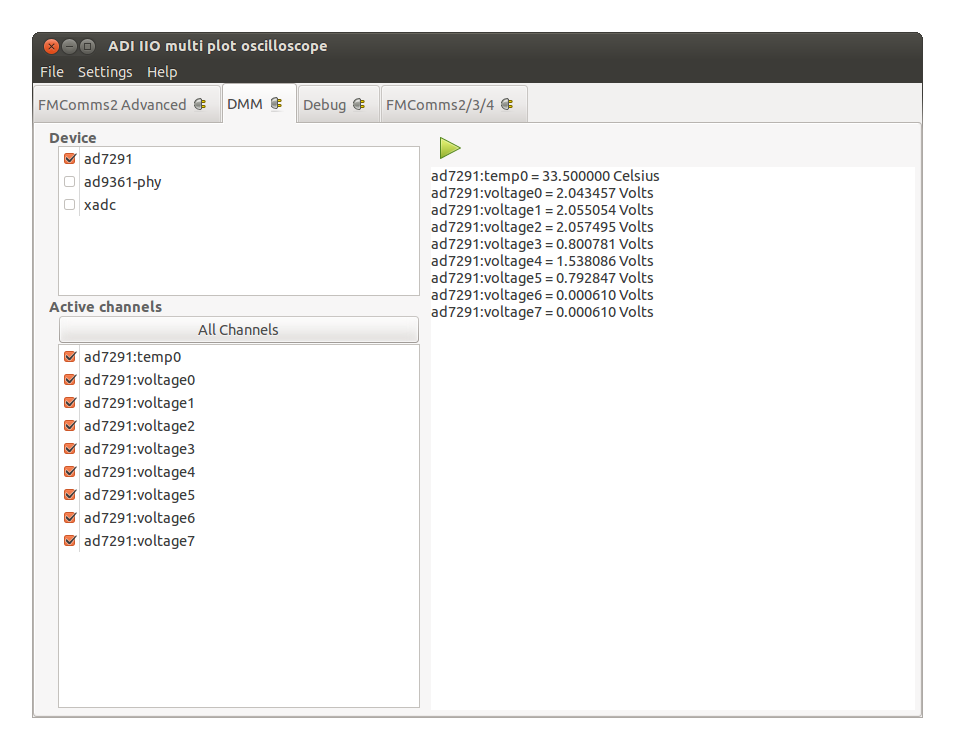Uncheck the ad7291:temp0 channel
The image size is (955, 750).
[69, 356]
